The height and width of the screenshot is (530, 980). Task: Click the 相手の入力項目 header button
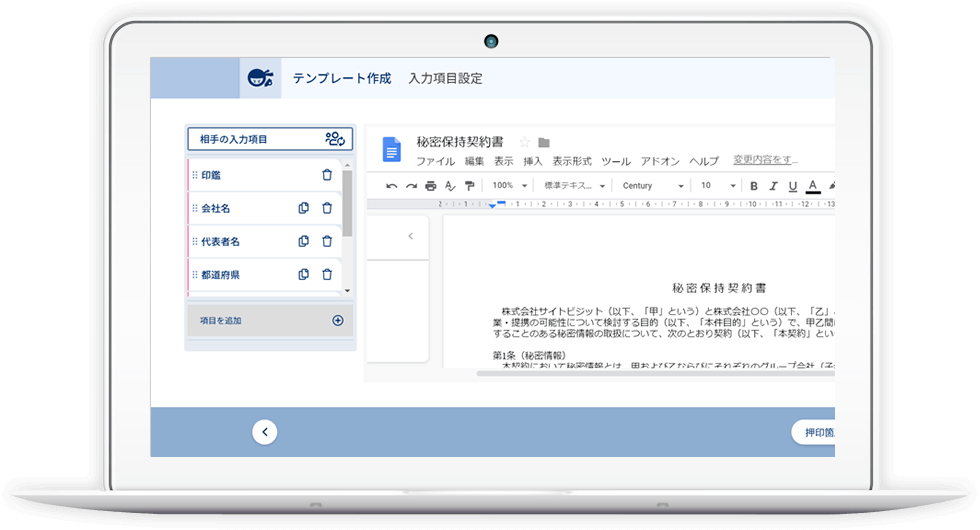(270, 139)
